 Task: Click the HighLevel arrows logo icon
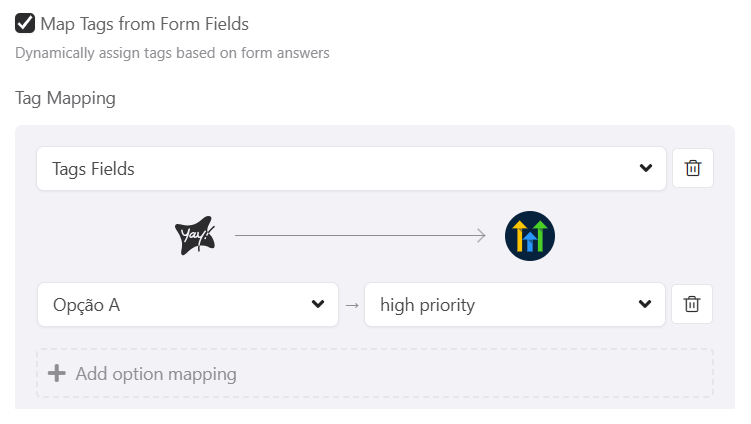point(530,237)
